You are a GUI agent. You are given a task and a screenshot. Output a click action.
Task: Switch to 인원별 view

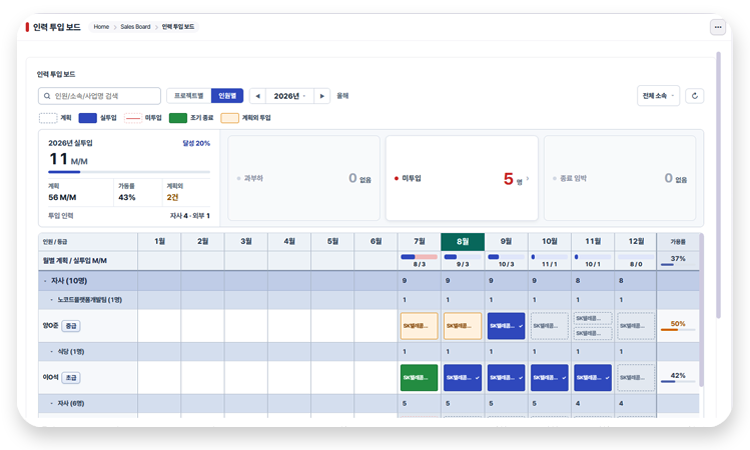tap(227, 96)
